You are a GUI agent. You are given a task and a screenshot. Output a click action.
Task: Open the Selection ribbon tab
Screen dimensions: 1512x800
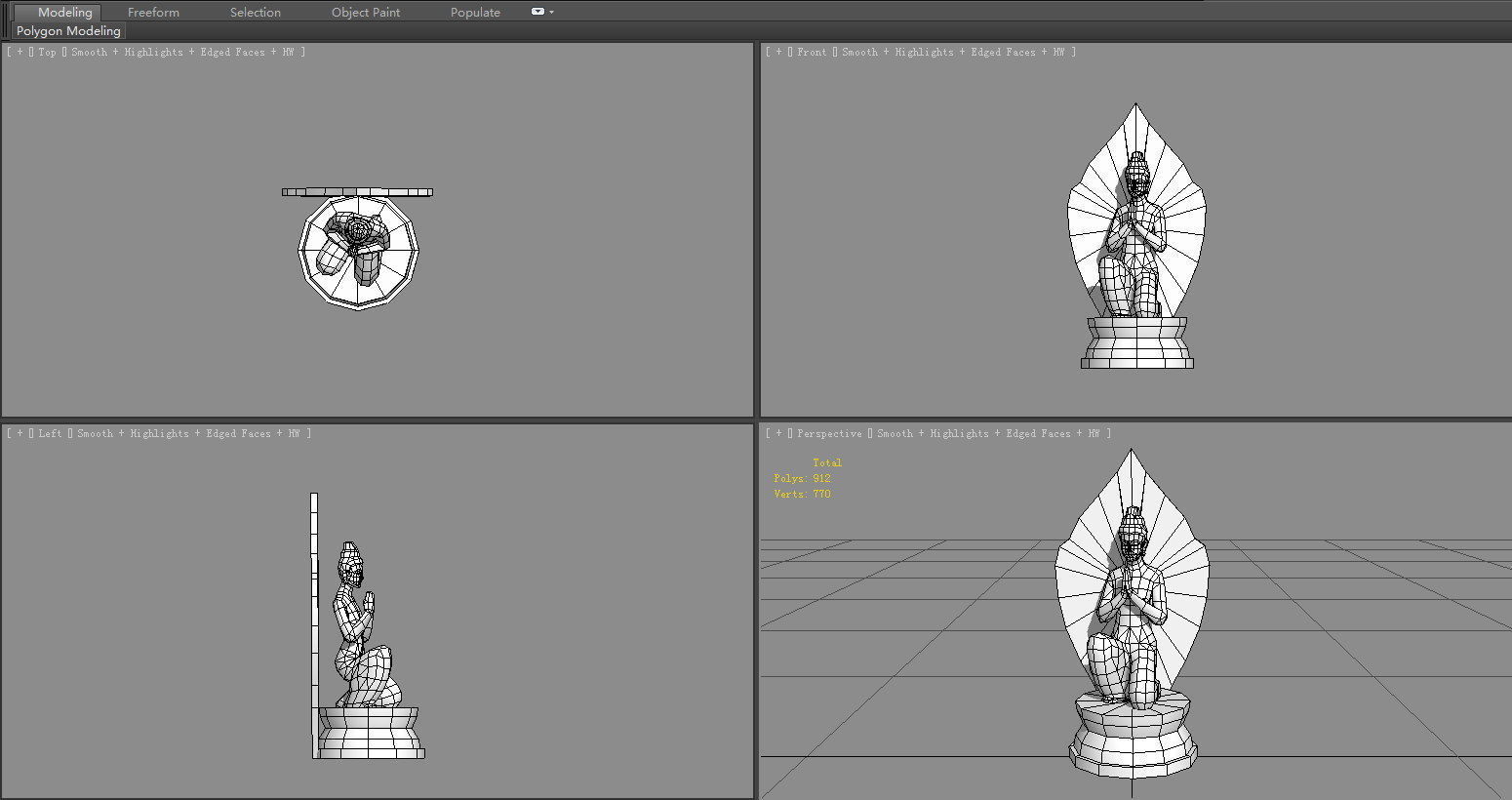coord(255,12)
